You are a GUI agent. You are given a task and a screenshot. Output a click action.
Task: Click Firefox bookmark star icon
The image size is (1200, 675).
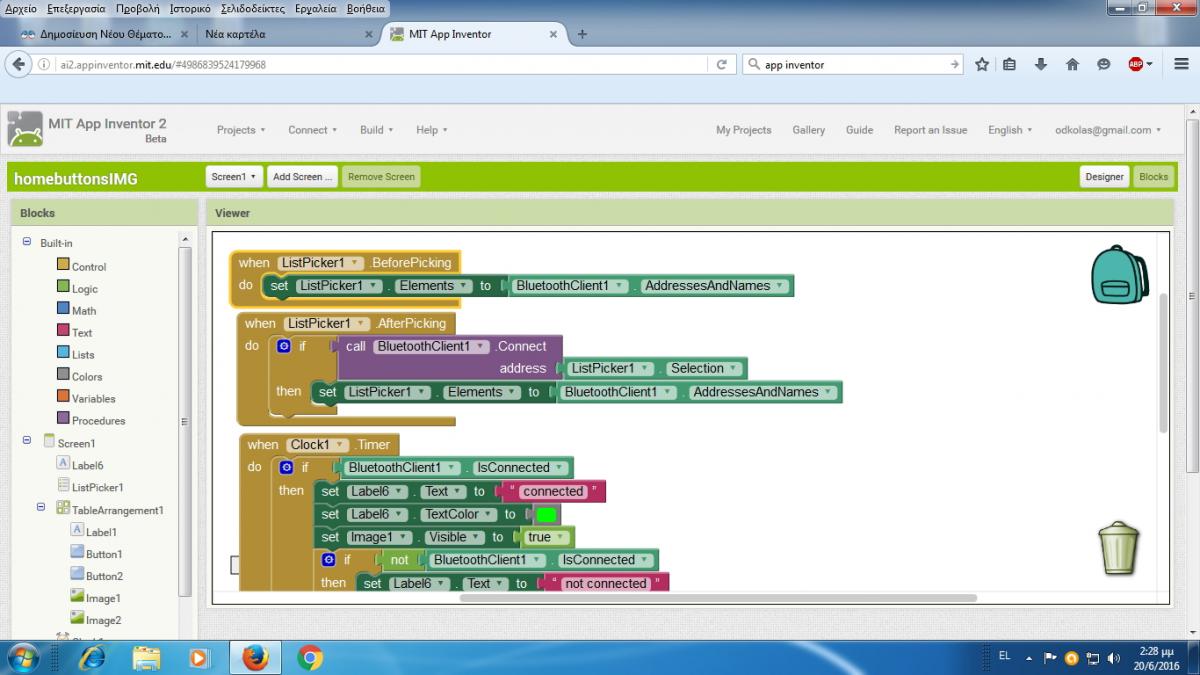(x=982, y=64)
